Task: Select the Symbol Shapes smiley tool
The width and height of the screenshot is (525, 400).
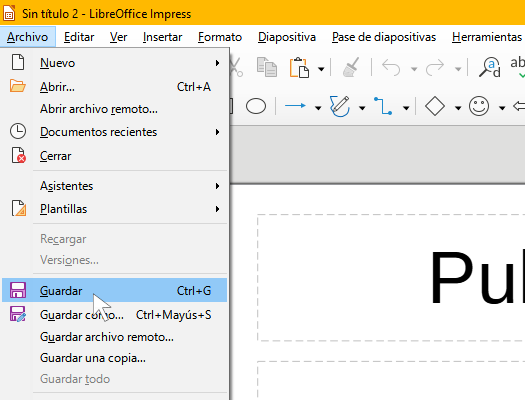Action: point(479,106)
